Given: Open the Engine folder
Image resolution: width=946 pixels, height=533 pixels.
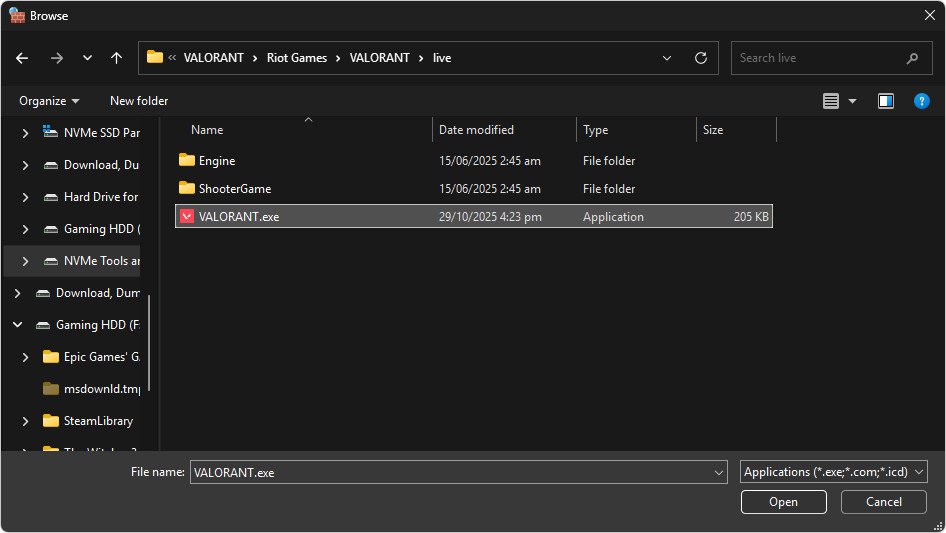Looking at the screenshot, I should coord(217,161).
